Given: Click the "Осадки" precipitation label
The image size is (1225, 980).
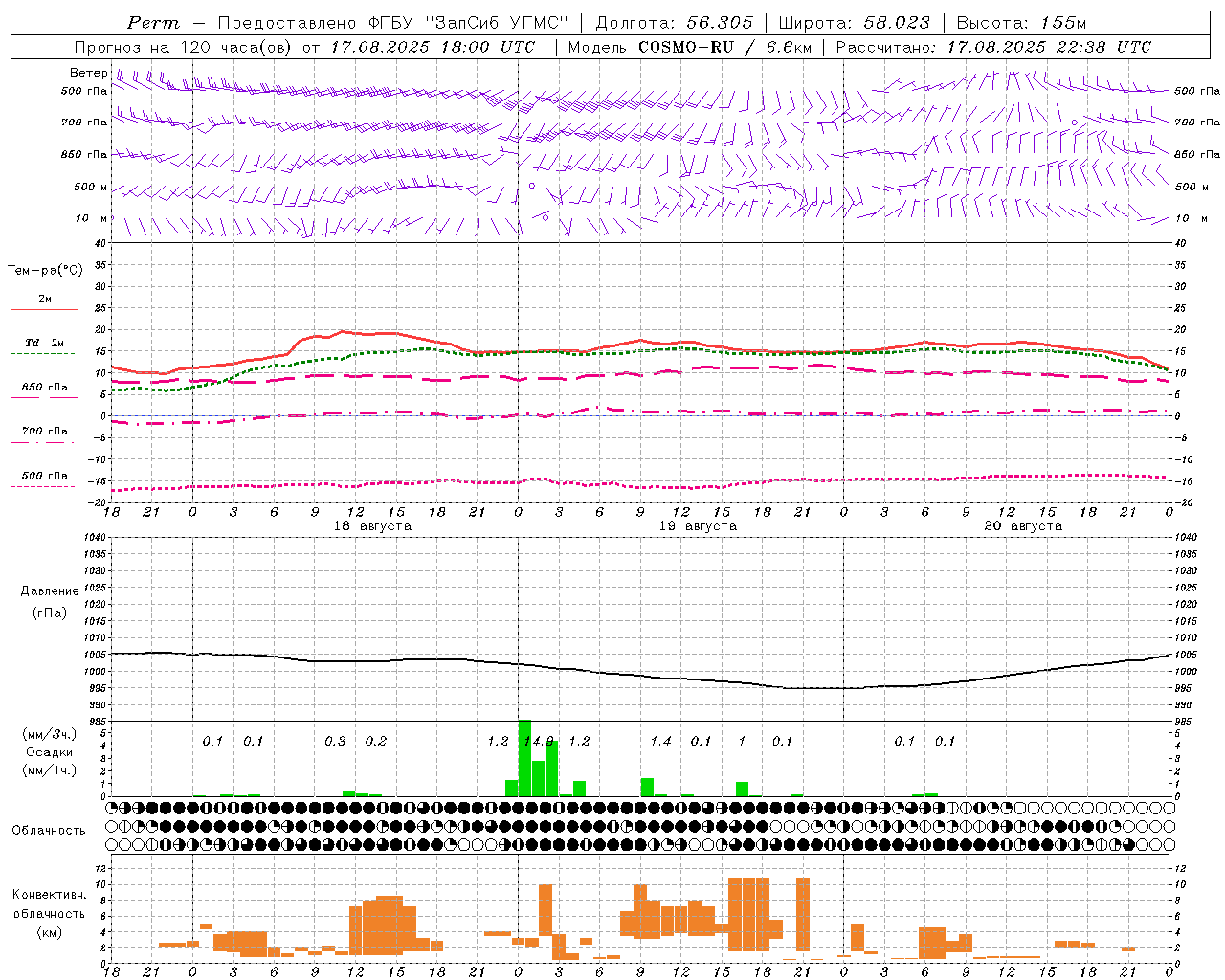Looking at the screenshot, I should point(50,752).
